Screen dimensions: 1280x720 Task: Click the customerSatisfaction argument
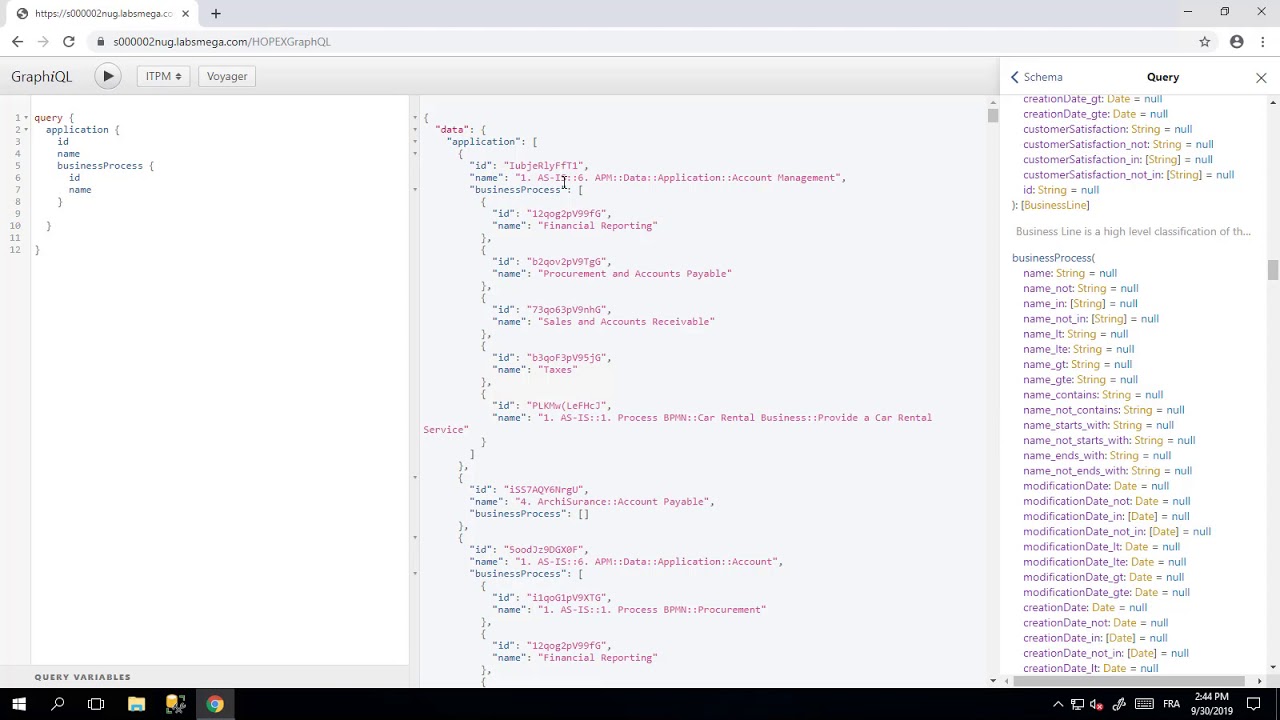(1075, 129)
